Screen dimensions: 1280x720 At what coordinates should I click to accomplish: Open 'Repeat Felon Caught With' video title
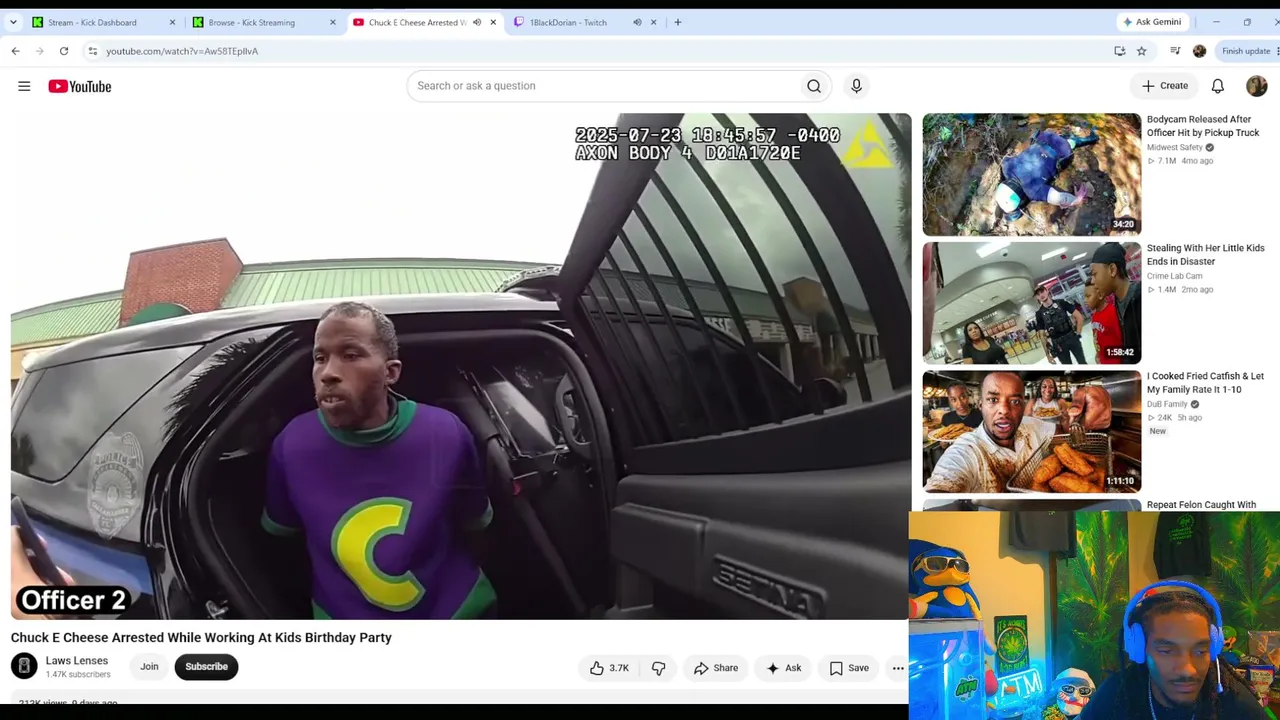click(x=1201, y=505)
